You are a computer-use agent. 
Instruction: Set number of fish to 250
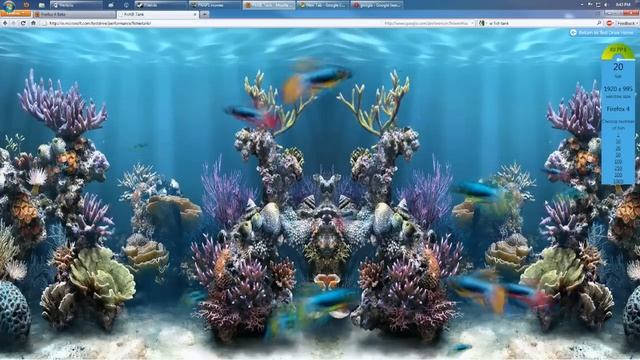coord(618,168)
